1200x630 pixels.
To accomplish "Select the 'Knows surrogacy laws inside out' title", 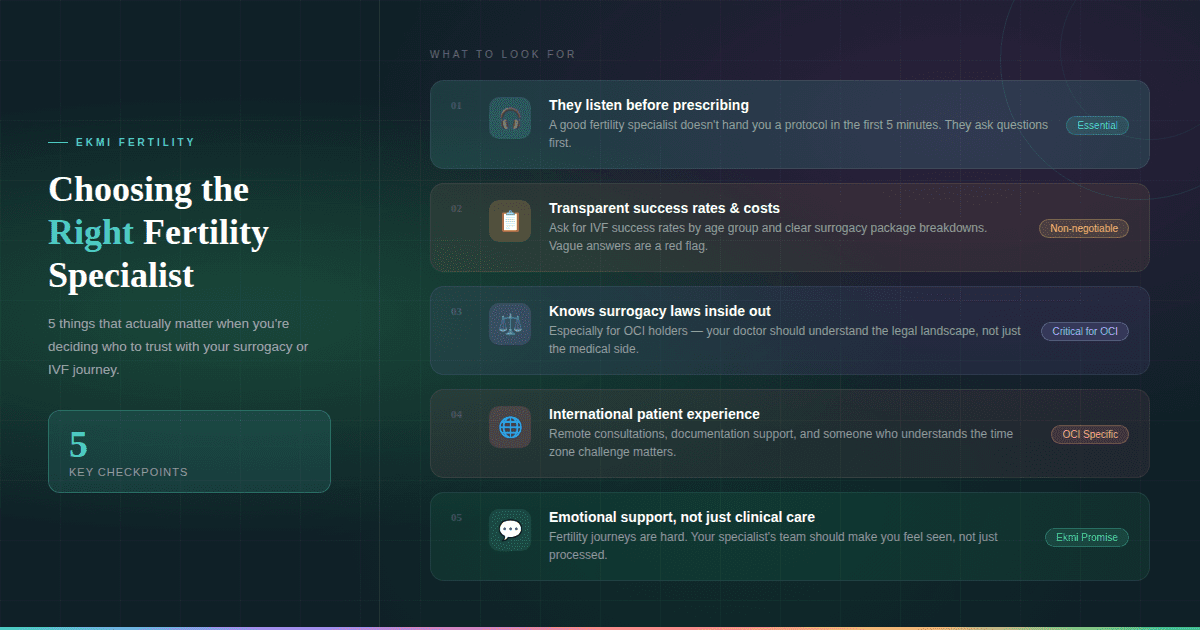I will point(659,311).
